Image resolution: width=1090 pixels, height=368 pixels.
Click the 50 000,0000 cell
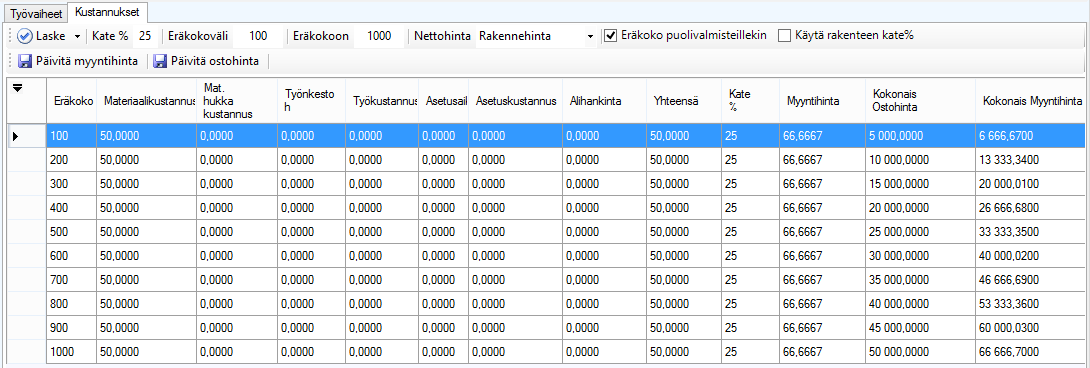[x=920, y=352]
